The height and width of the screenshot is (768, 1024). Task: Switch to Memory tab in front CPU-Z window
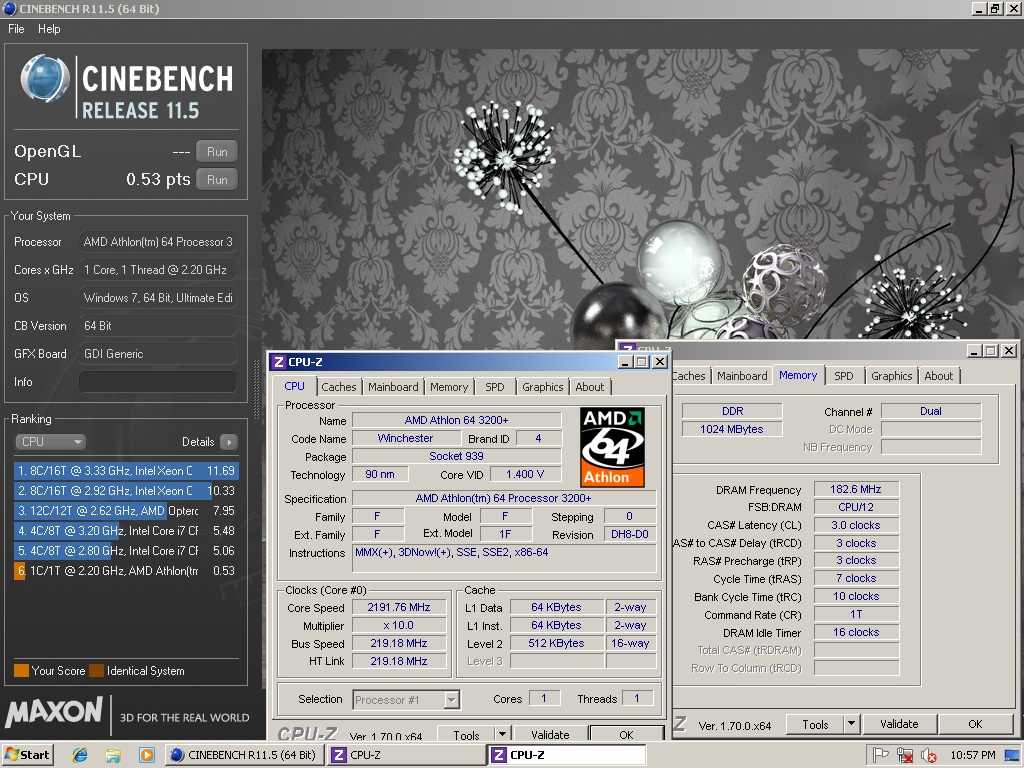click(449, 387)
